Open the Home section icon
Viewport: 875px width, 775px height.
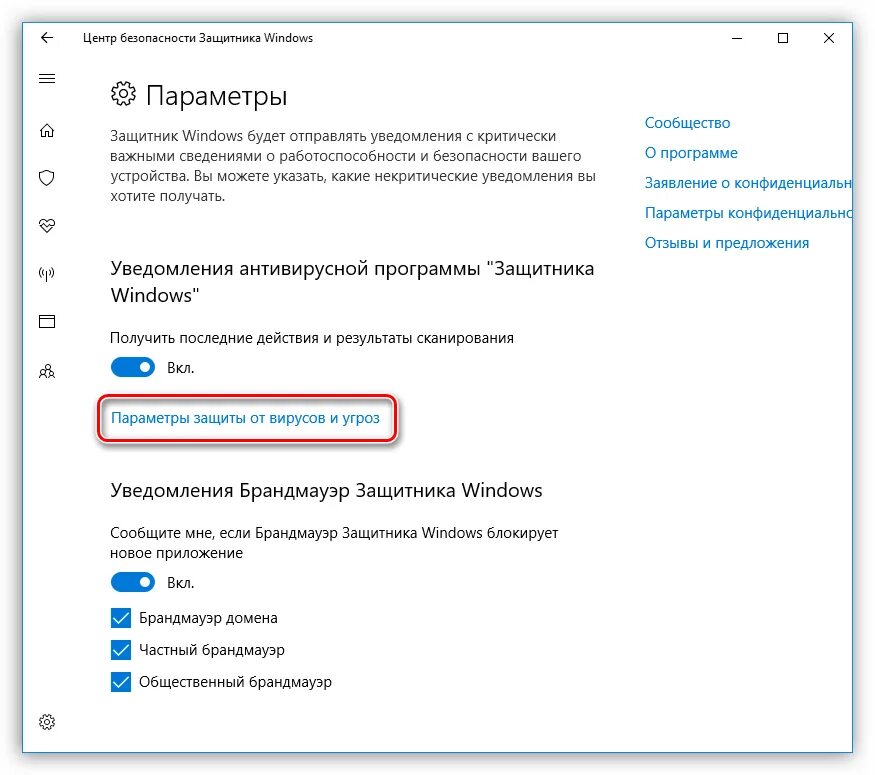pos(47,130)
